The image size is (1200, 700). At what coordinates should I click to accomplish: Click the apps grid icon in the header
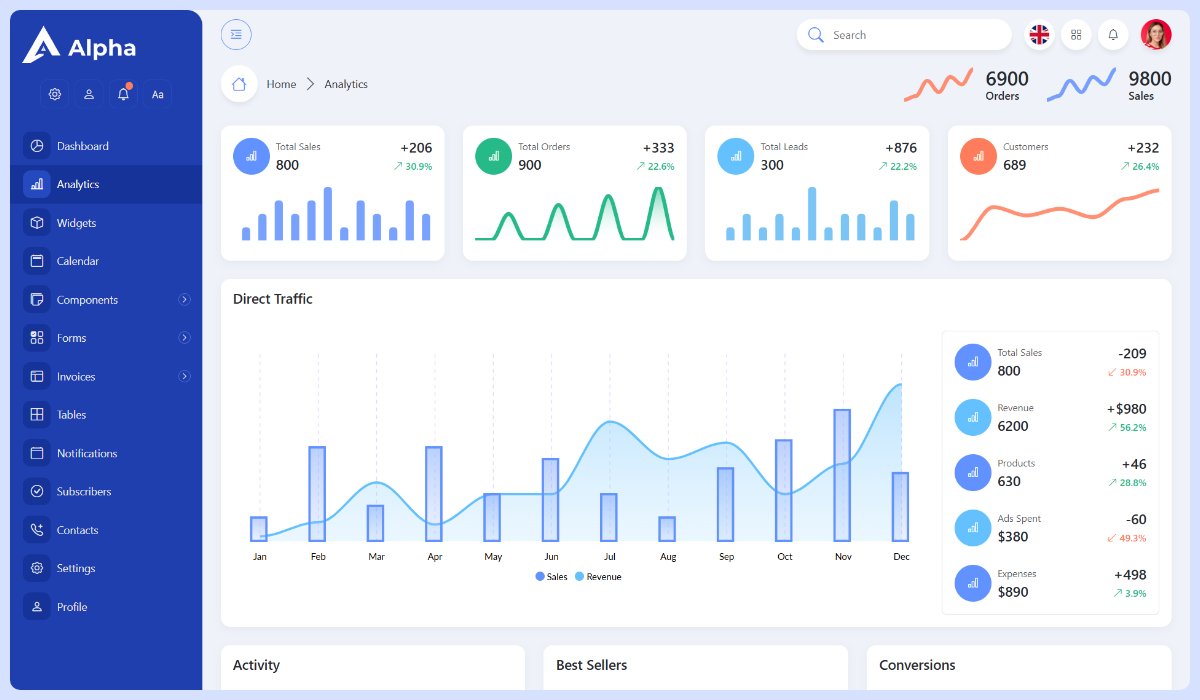(x=1076, y=34)
